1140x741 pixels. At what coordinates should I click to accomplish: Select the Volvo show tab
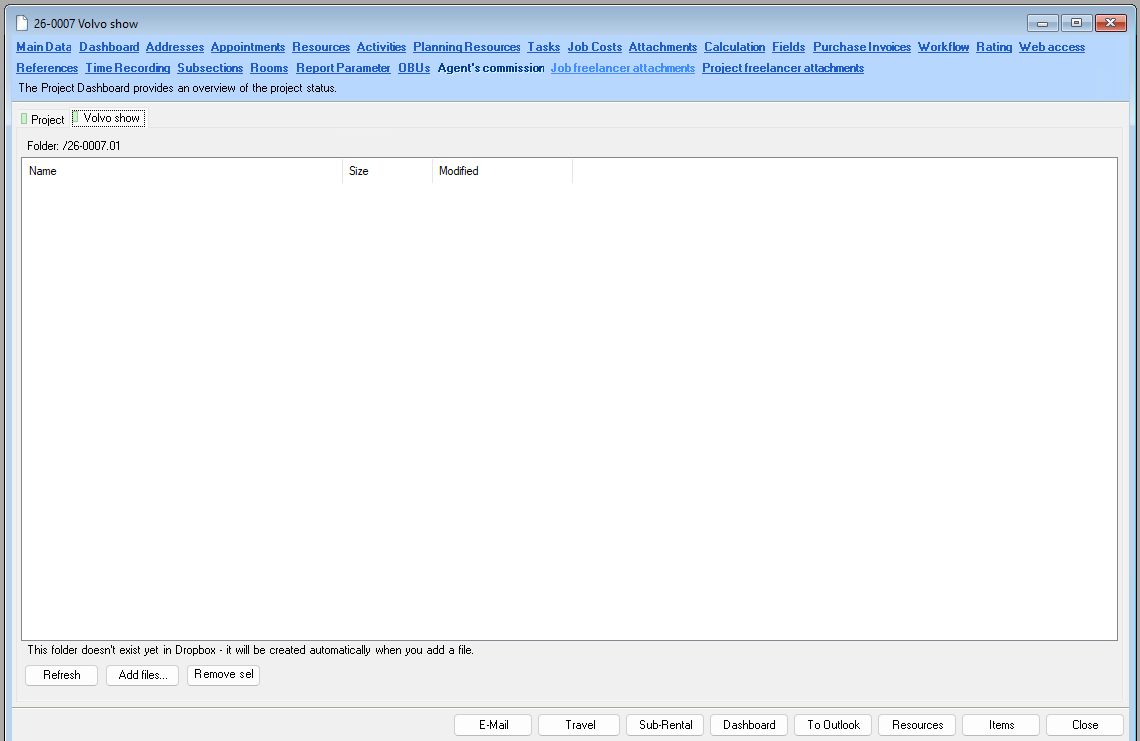point(109,118)
